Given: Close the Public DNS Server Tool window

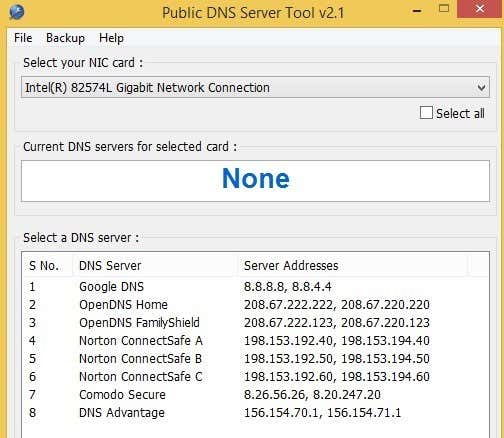Looking at the screenshot, I should pos(480,9).
